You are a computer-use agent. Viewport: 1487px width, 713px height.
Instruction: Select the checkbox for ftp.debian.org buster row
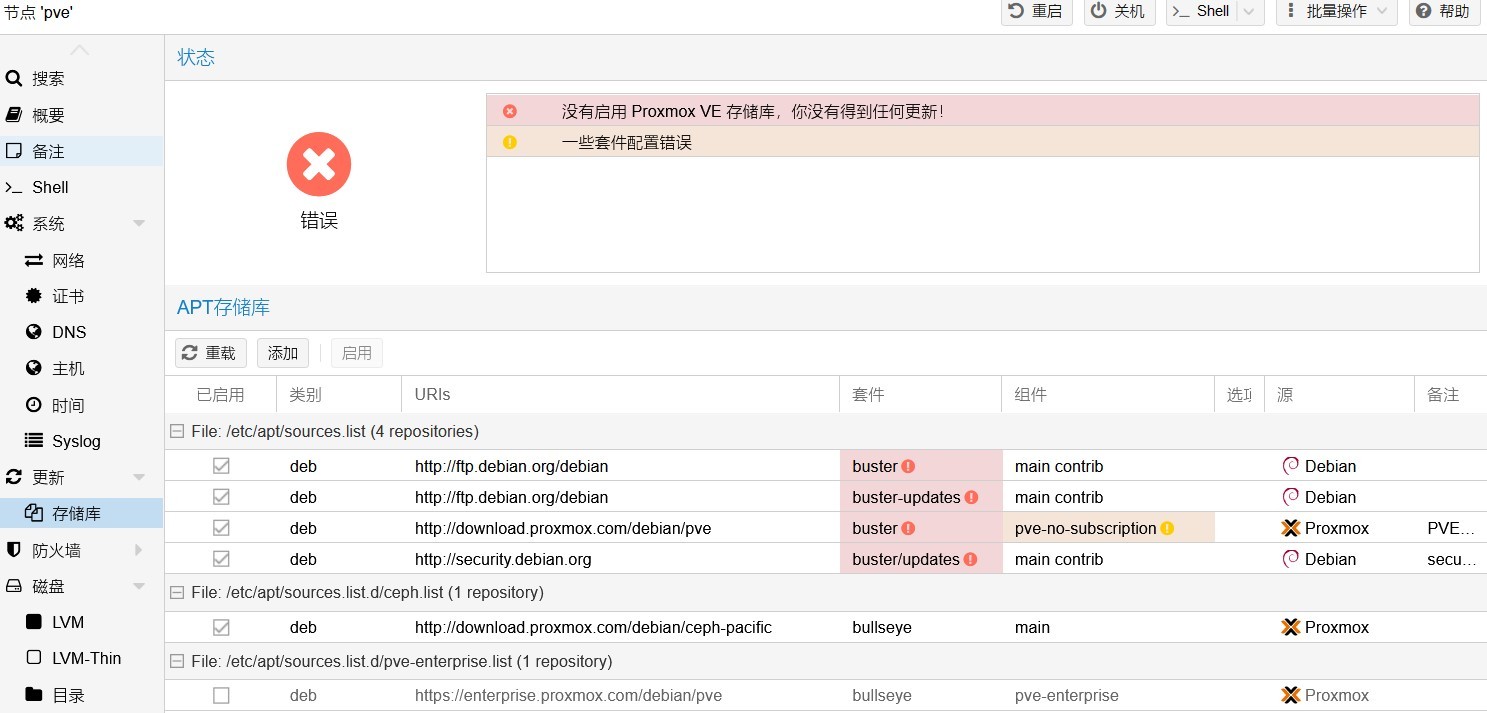[x=221, y=466]
